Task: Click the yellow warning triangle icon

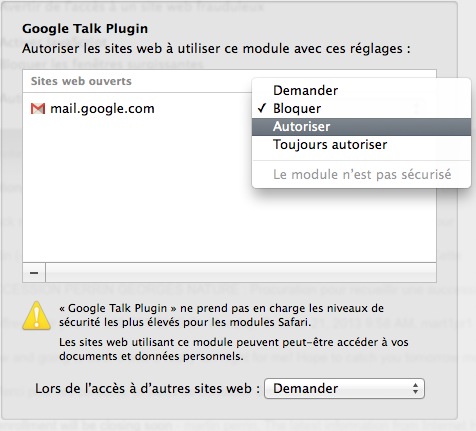Action: (37, 316)
